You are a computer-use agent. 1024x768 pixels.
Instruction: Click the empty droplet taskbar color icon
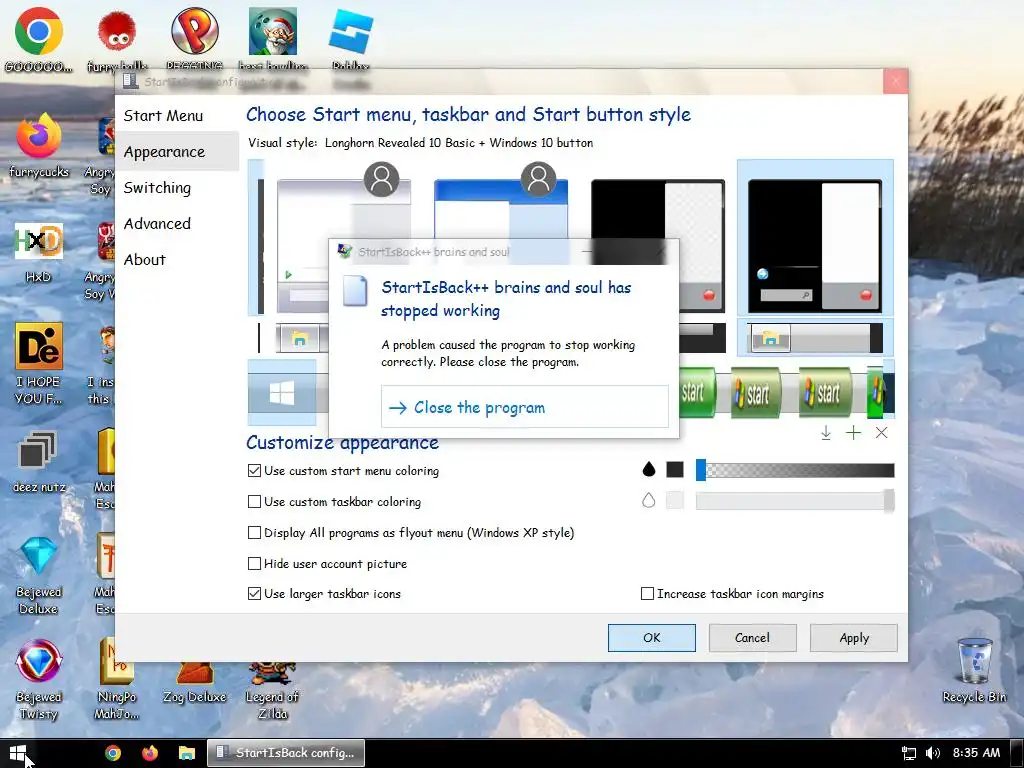pyautogui.click(x=648, y=500)
